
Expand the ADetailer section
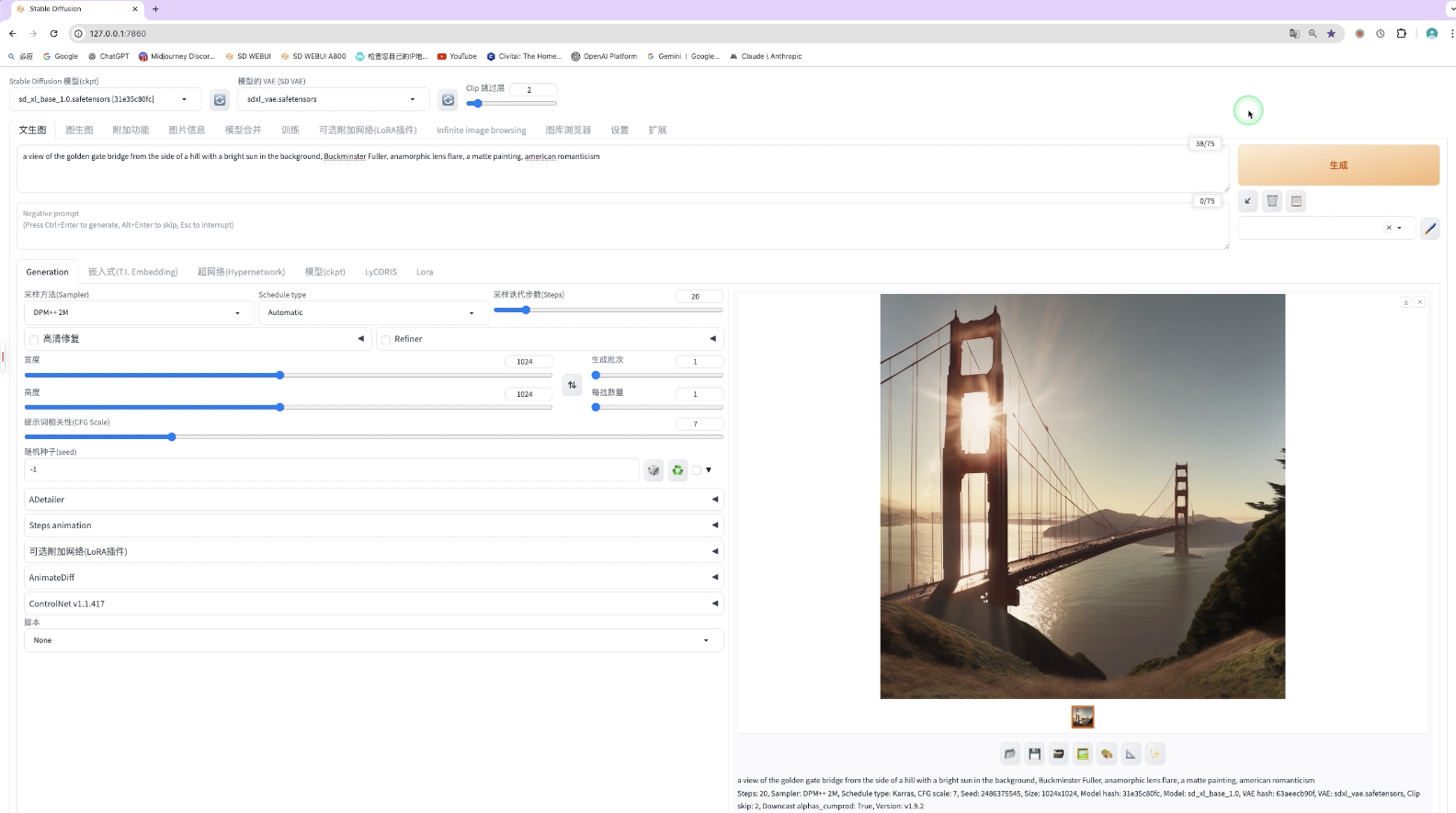[373, 500]
